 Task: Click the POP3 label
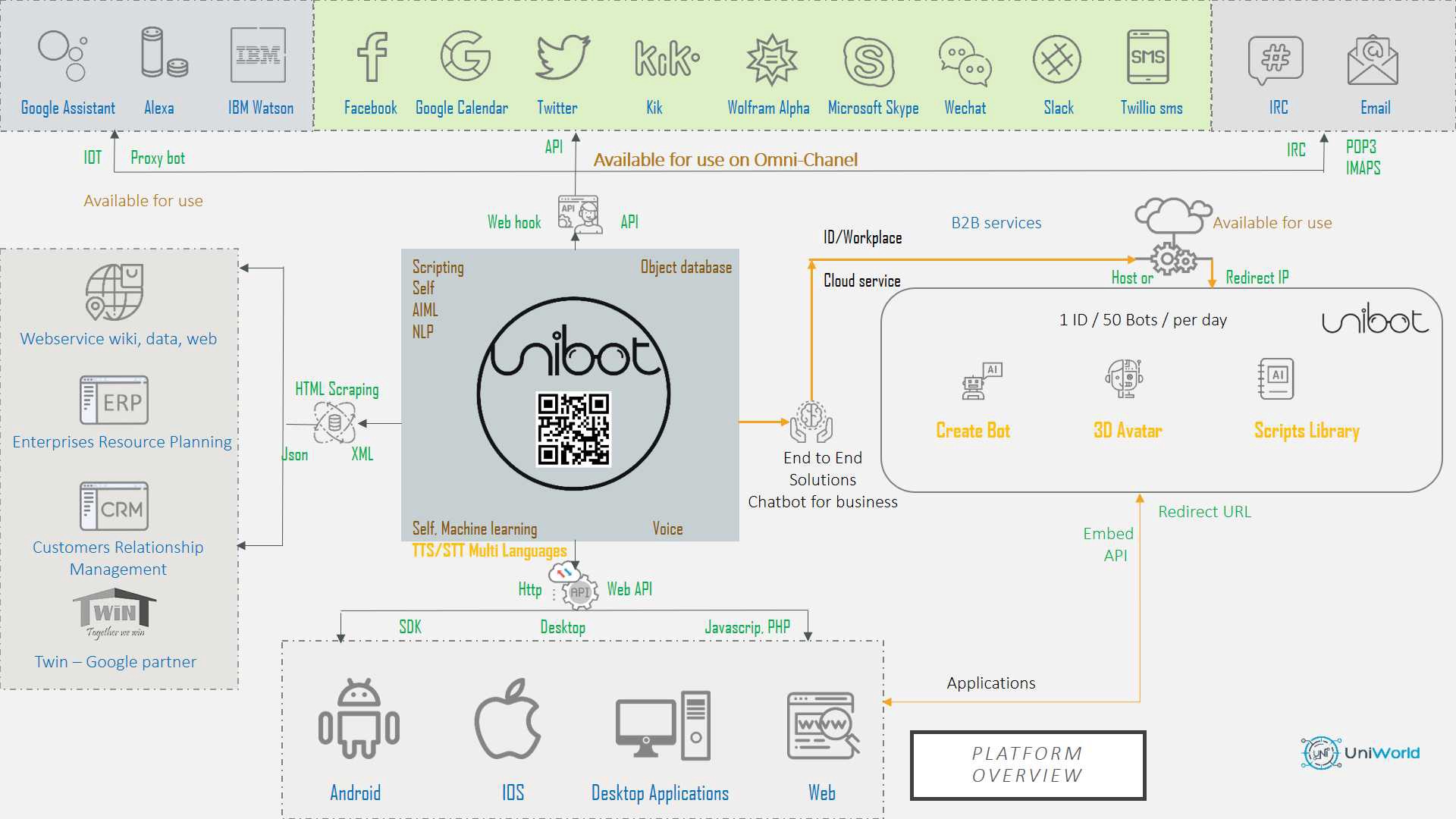click(1361, 147)
